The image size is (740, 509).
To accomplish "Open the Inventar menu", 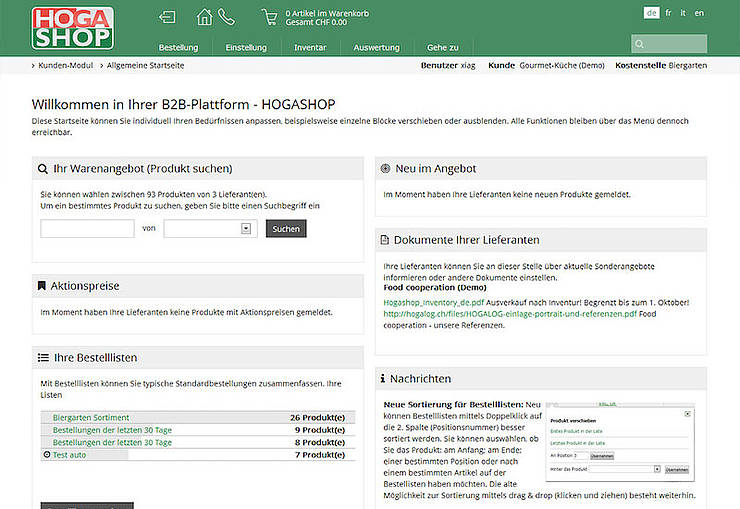I will click(310, 48).
